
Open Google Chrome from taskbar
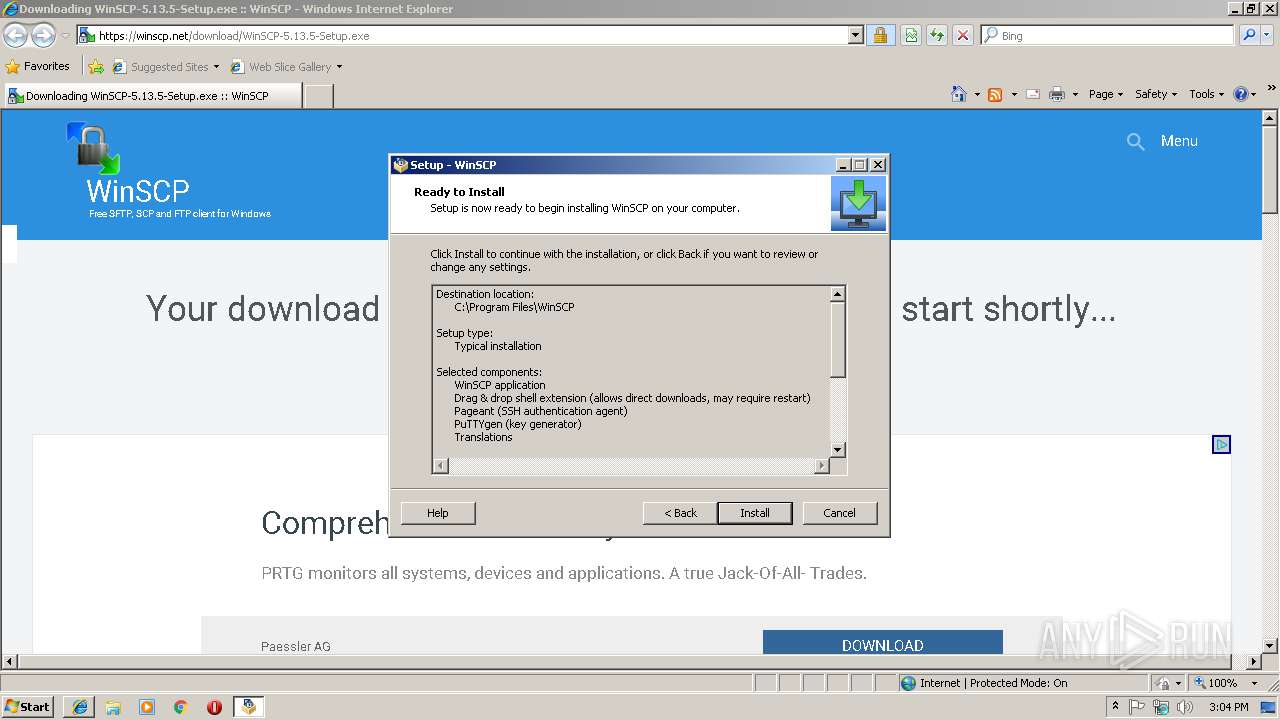181,707
